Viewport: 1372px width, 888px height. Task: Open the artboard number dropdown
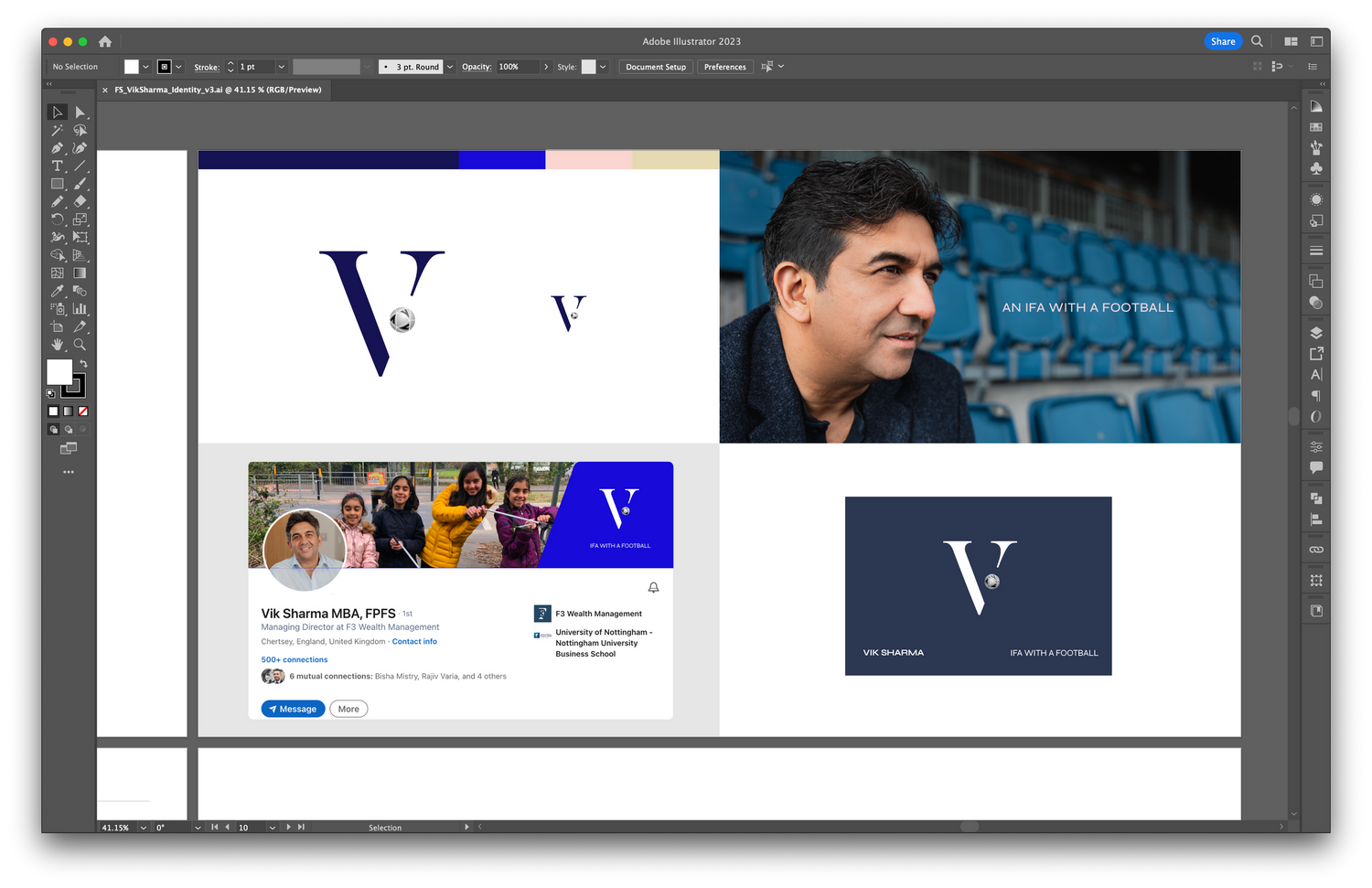click(272, 828)
